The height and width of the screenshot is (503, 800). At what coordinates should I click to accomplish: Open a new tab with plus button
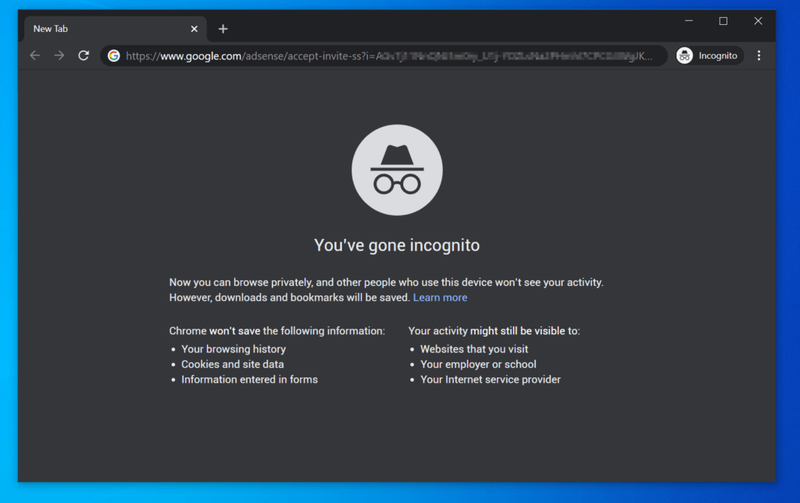tap(223, 29)
